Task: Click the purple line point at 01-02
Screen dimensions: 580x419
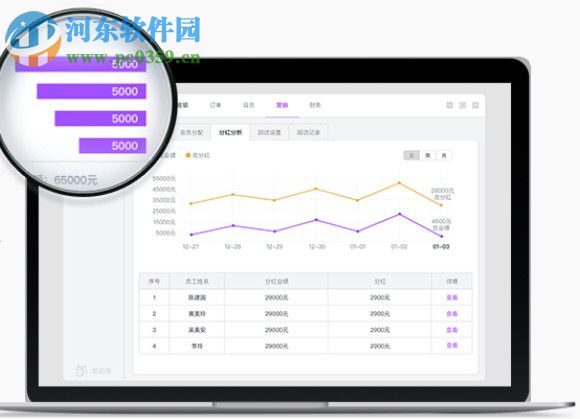Action: click(x=399, y=214)
